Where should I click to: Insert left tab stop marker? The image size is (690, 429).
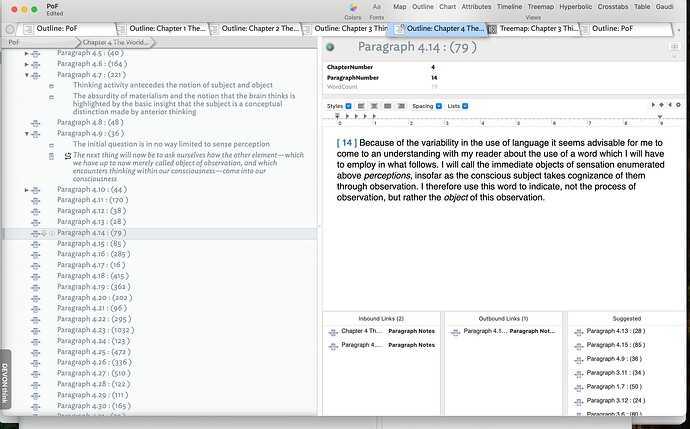pos(653,105)
